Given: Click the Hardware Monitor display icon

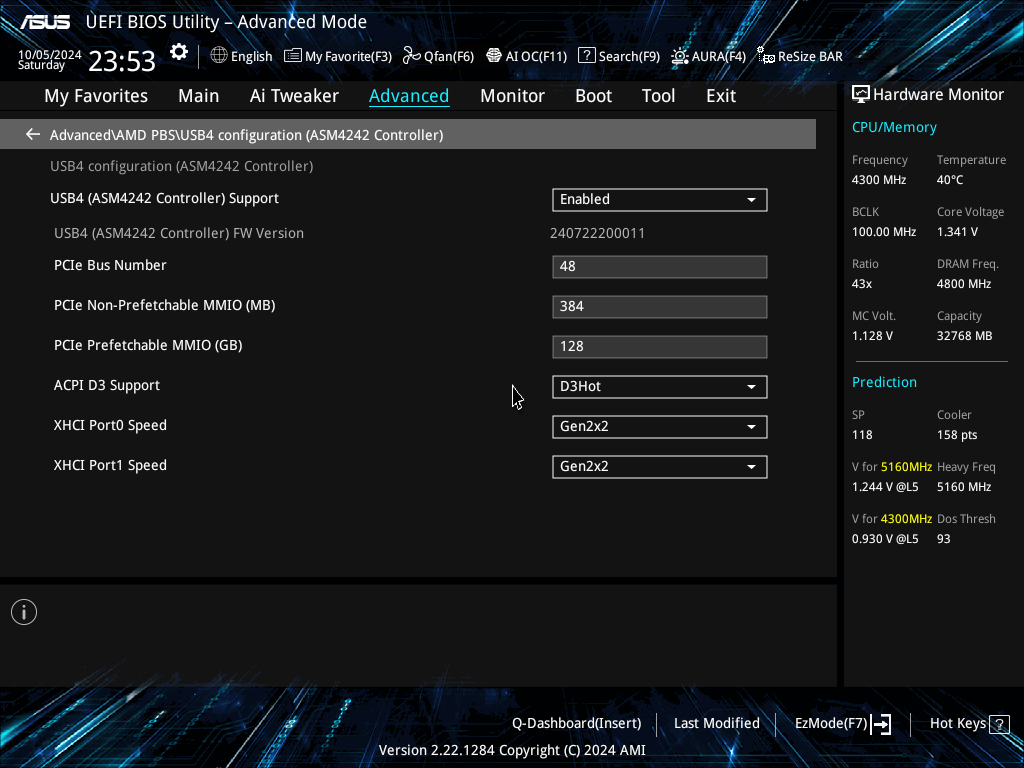Looking at the screenshot, I should pyautogui.click(x=861, y=95).
